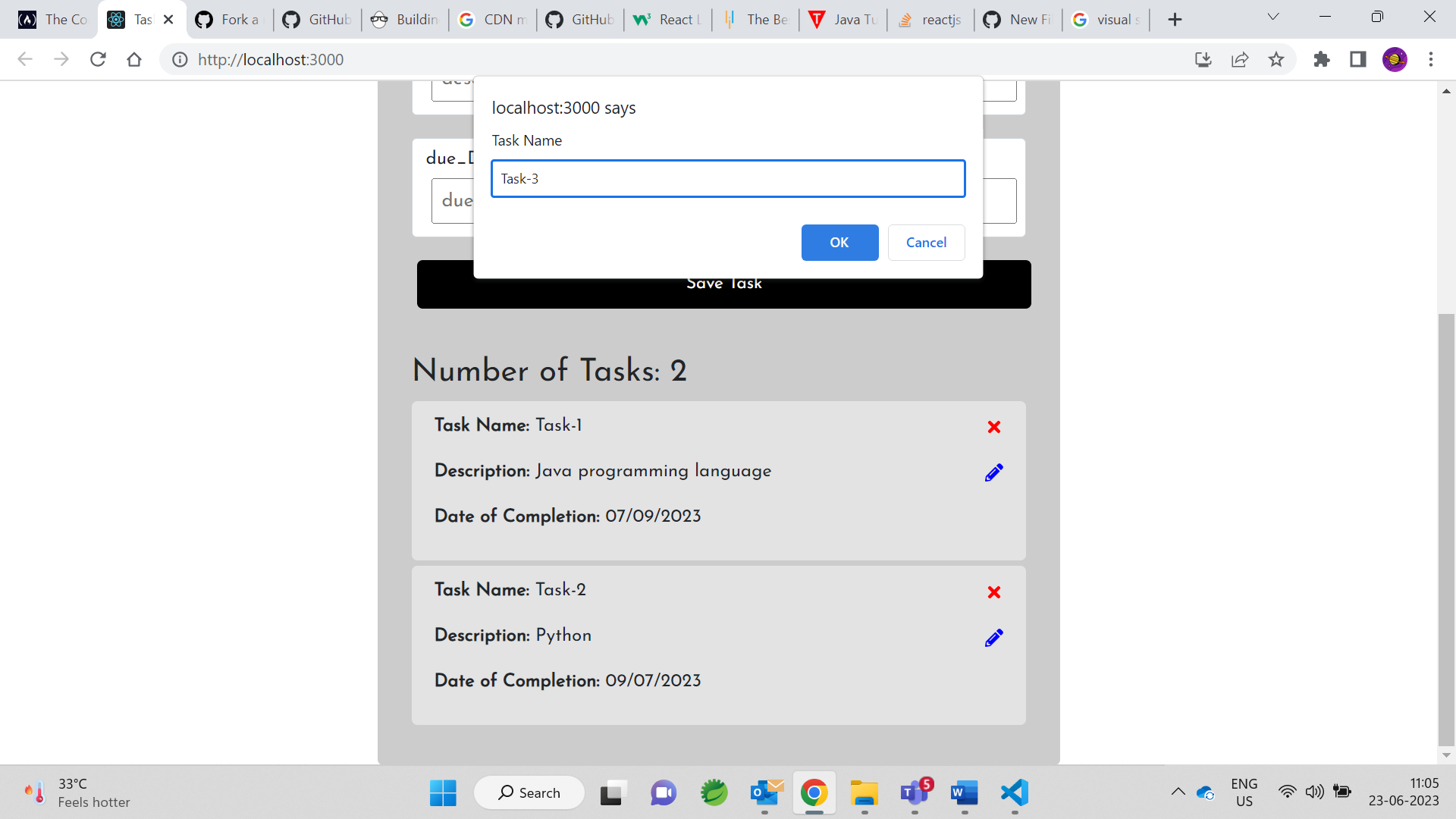
Task: Open the tab search chevron
Action: click(1272, 17)
